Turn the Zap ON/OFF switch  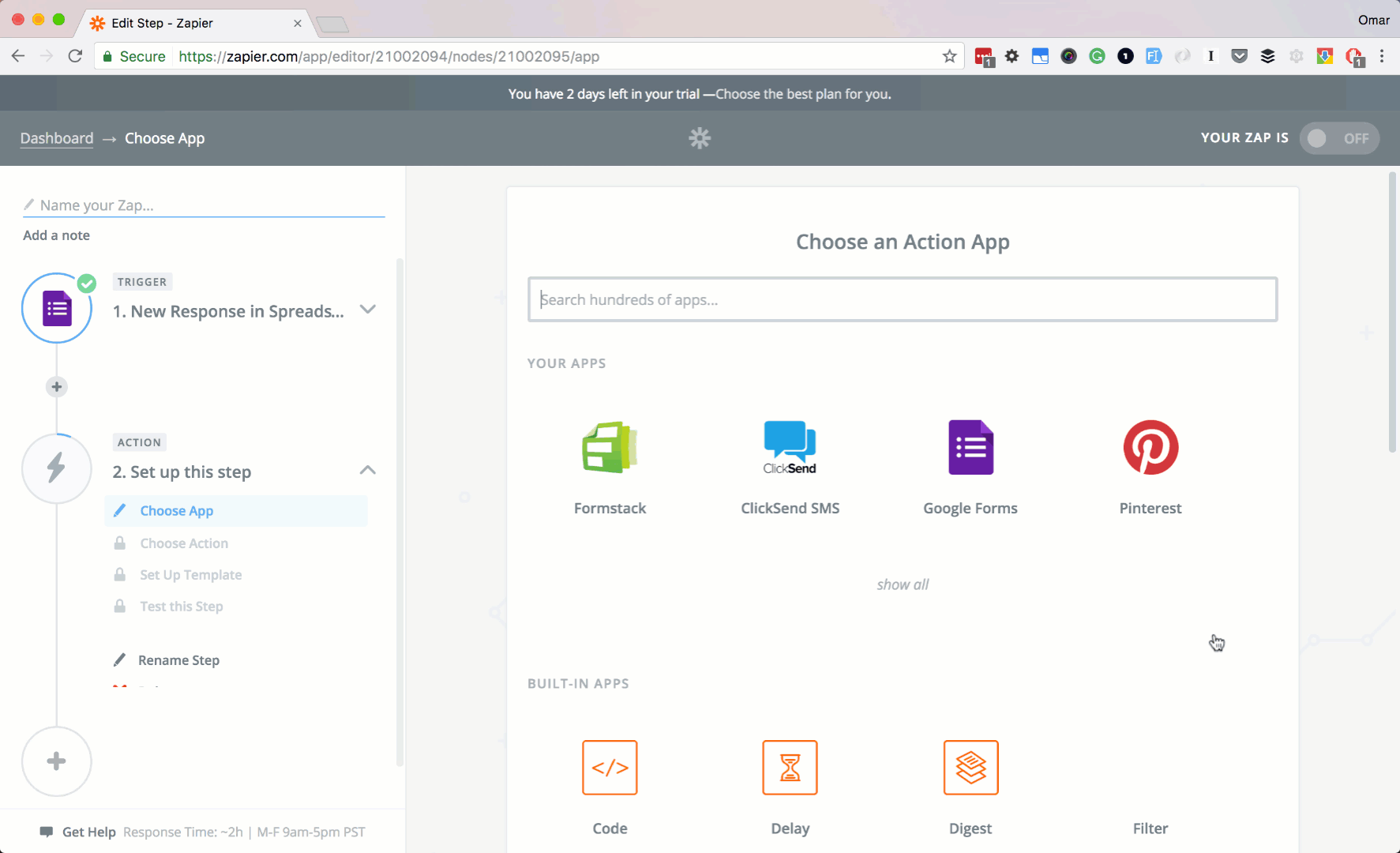[x=1339, y=138]
